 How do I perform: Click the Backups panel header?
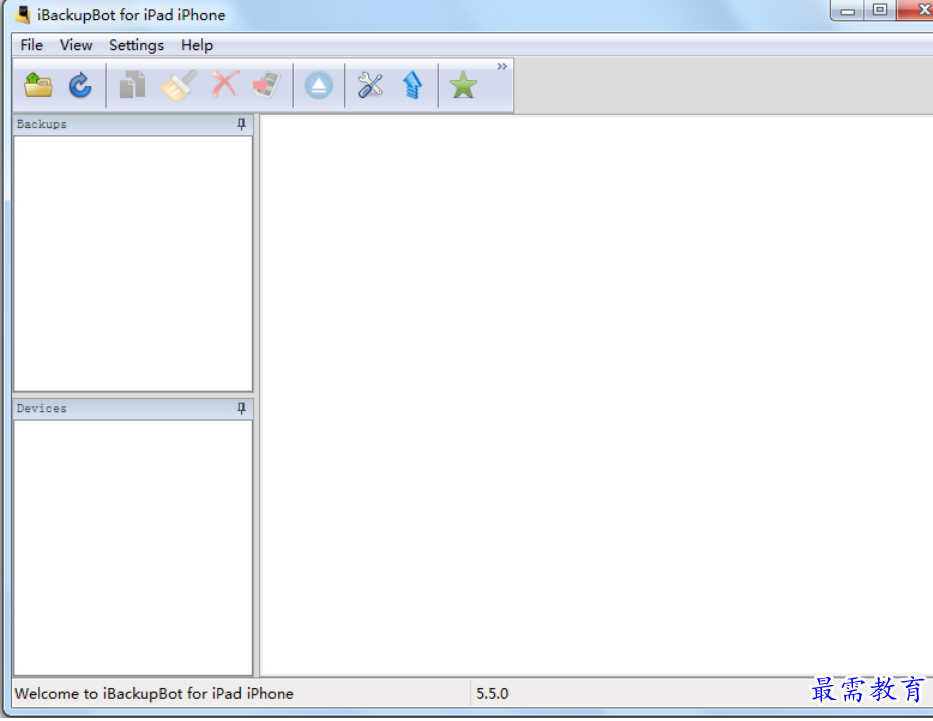(x=133, y=124)
